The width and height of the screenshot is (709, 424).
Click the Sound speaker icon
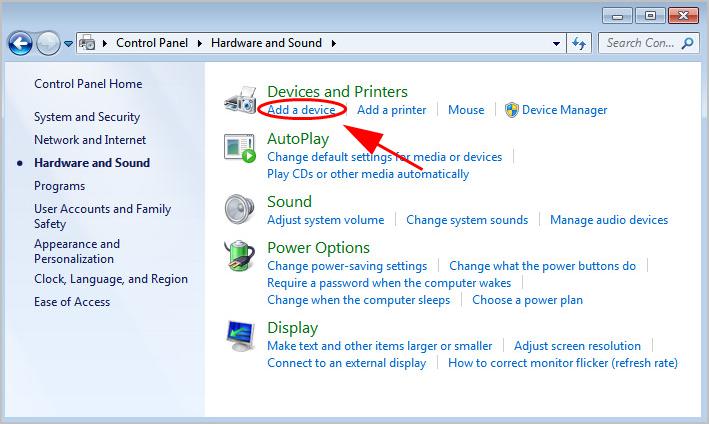[x=240, y=209]
